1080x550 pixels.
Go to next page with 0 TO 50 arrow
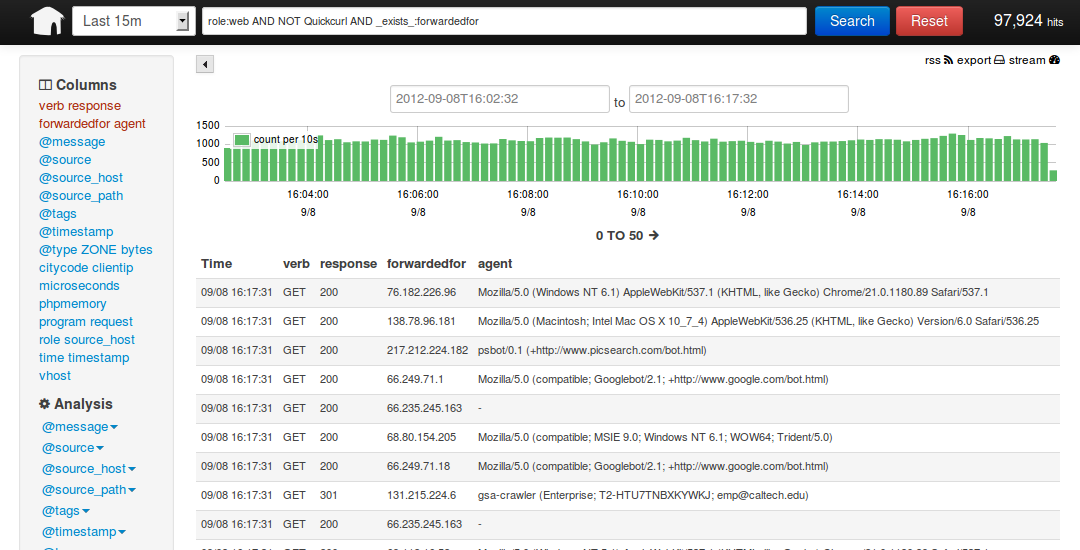(x=627, y=235)
